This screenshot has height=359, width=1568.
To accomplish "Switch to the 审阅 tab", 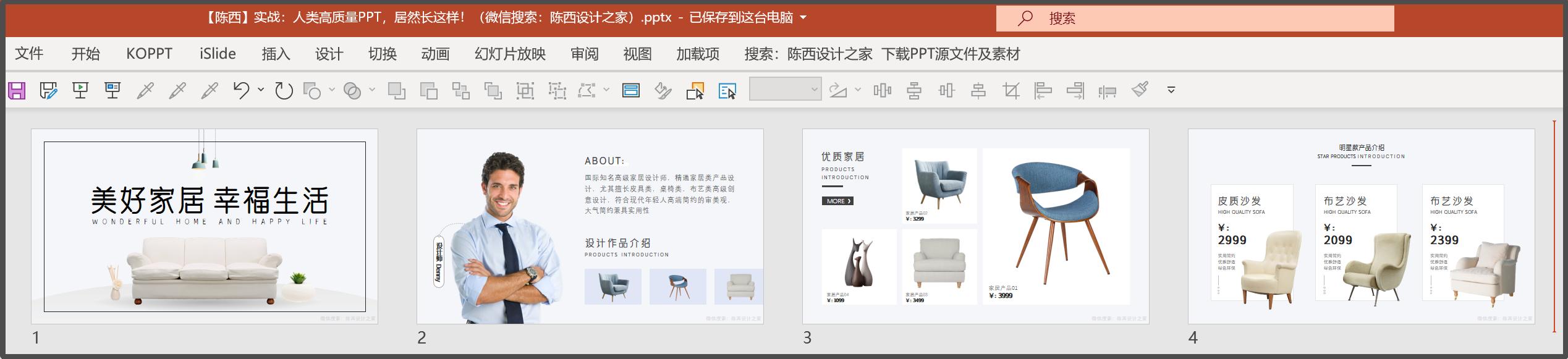I will point(584,54).
